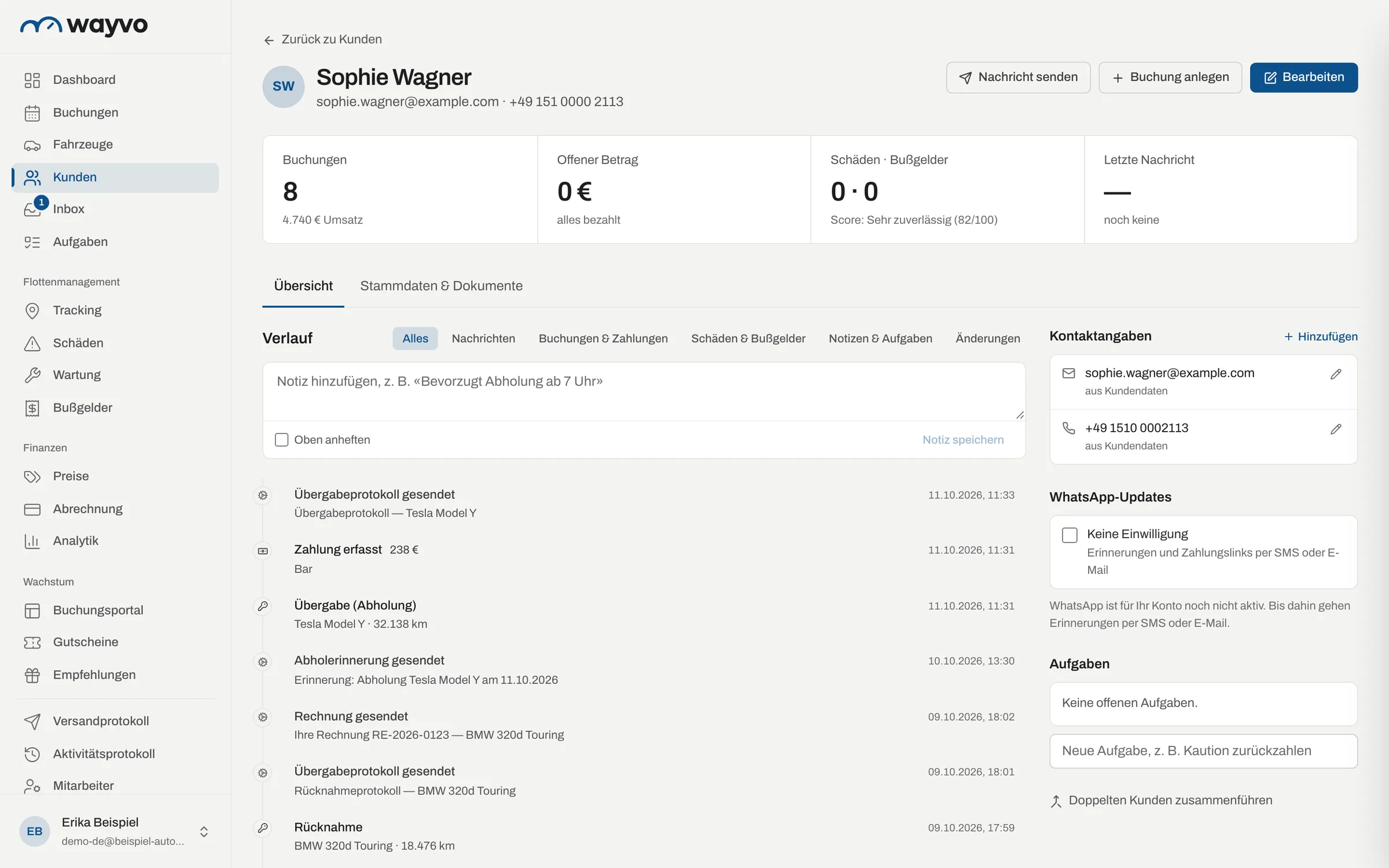Screen dimensions: 1389x868
Task: Open Analytik bar chart icon
Action: [x=32, y=541]
